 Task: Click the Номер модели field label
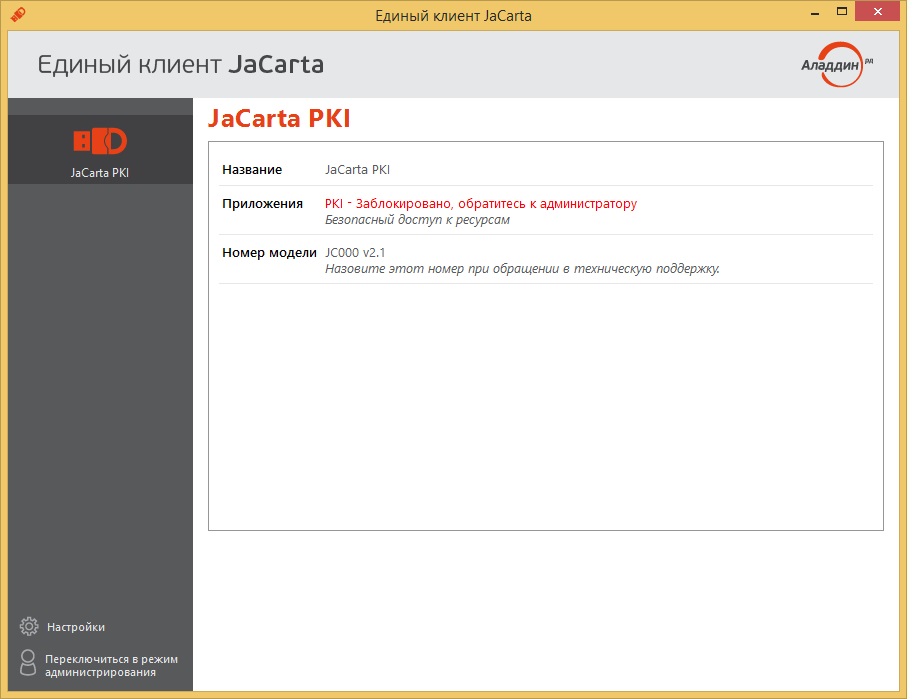(x=269, y=253)
